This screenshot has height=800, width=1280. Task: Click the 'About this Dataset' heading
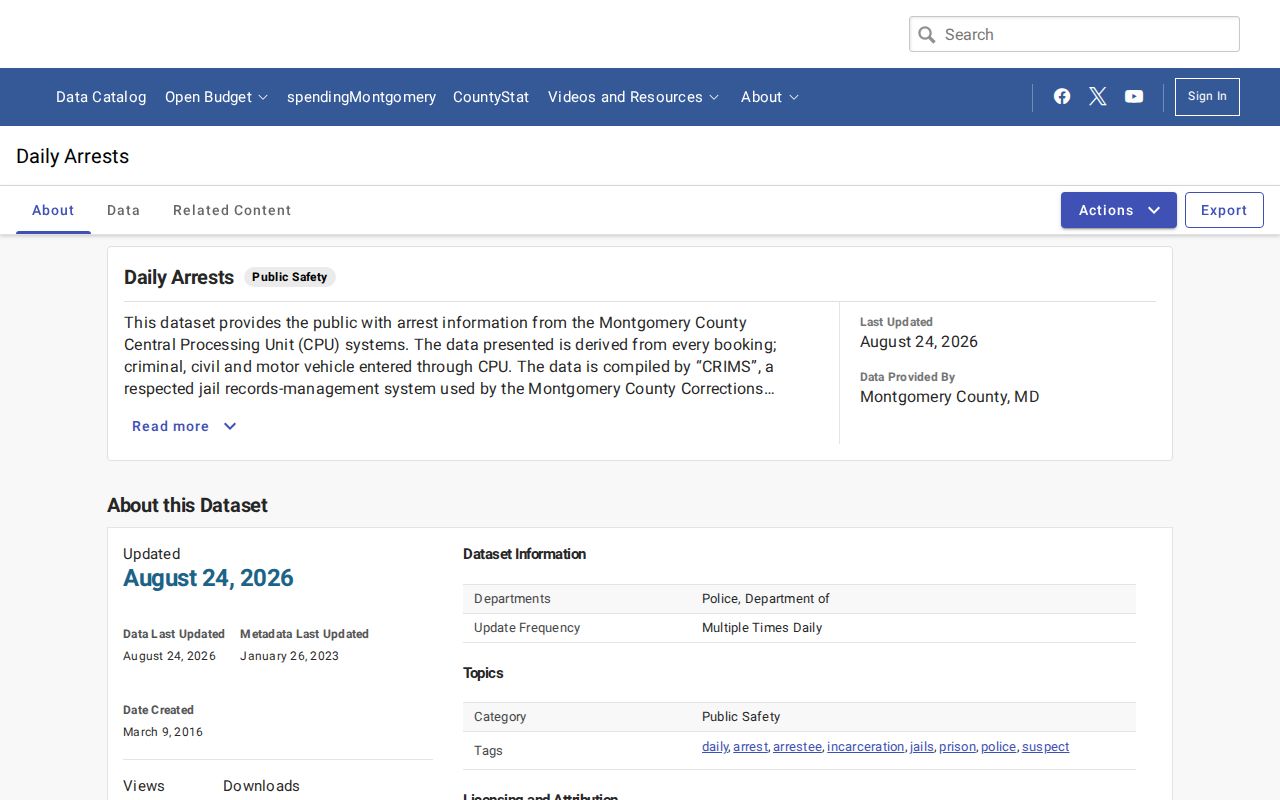click(188, 505)
